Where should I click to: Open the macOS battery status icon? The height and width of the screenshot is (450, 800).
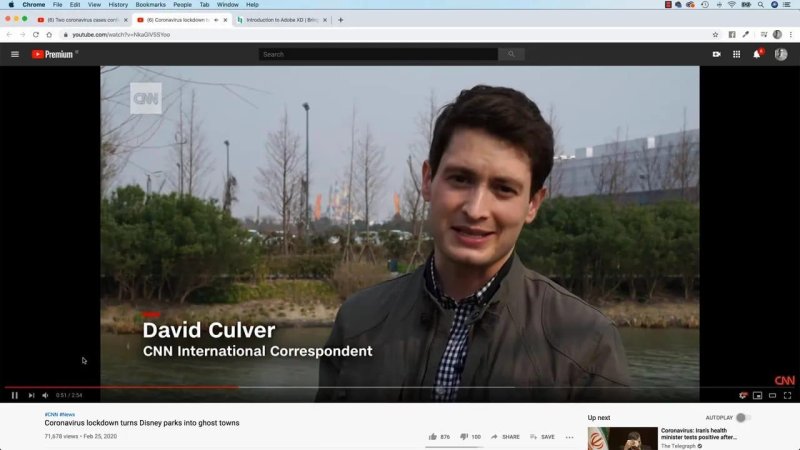[x=746, y=5]
